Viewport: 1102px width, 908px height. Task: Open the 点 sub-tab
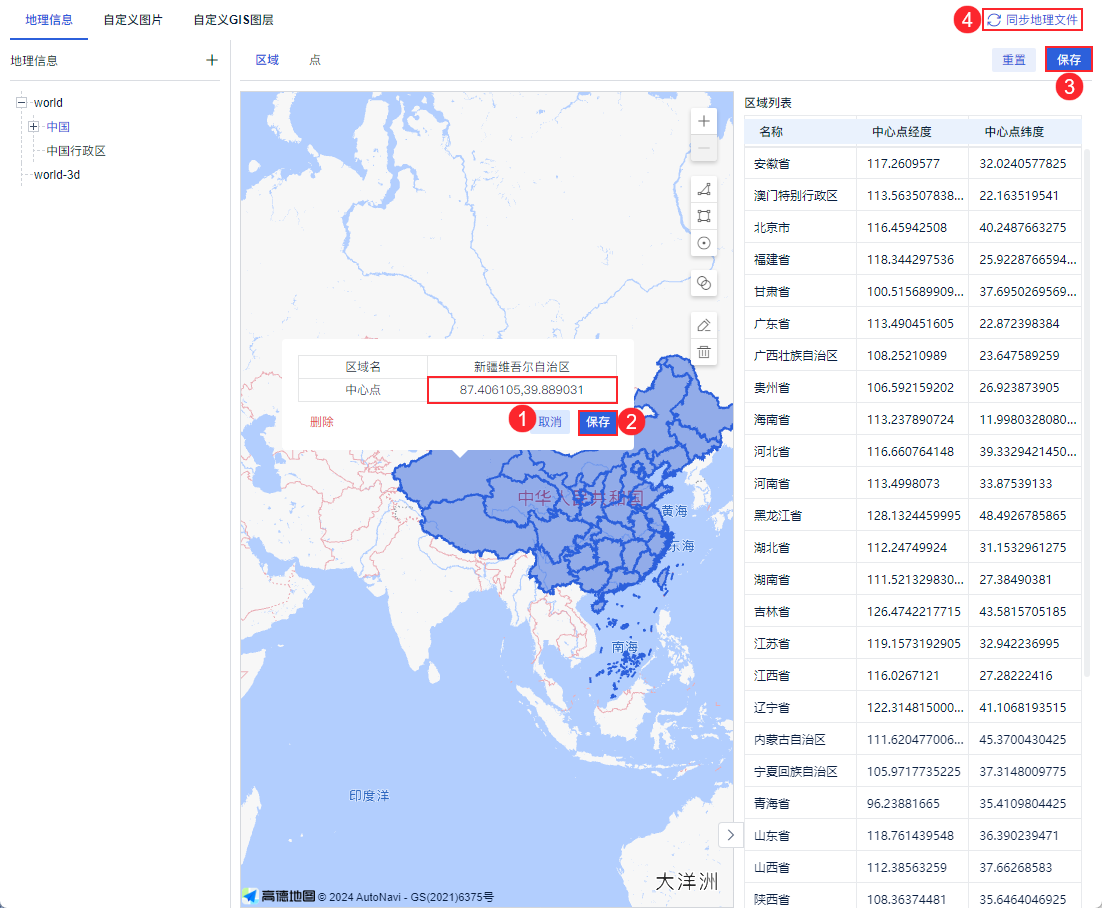315,60
